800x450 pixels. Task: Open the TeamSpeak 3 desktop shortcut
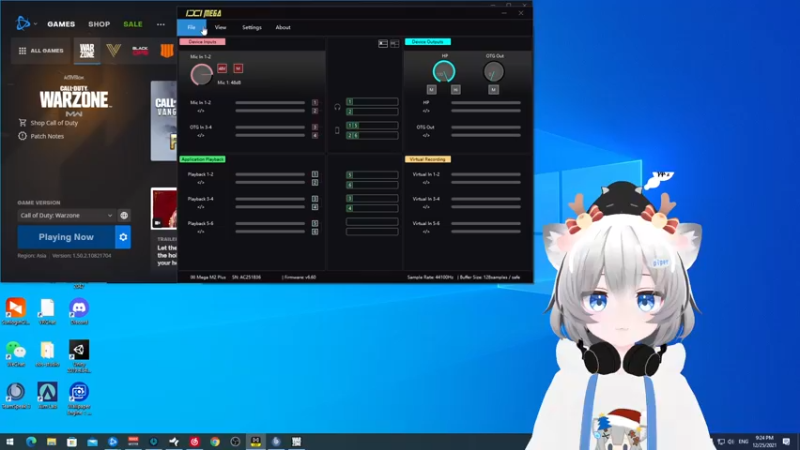[x=15, y=396]
